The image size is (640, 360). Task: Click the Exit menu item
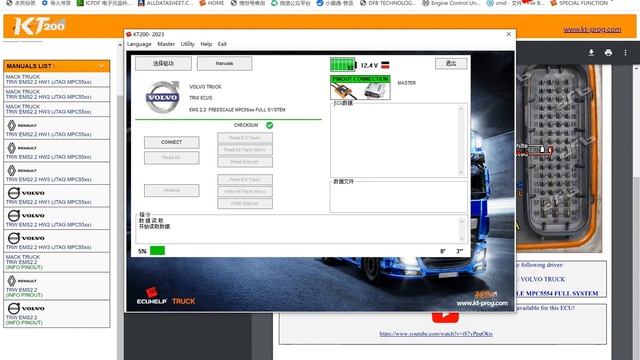(222, 44)
